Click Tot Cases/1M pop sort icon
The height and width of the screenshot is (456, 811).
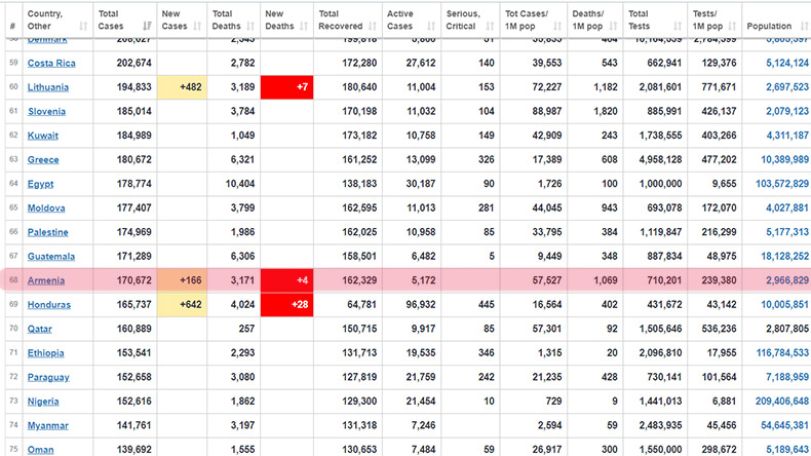tap(558, 26)
